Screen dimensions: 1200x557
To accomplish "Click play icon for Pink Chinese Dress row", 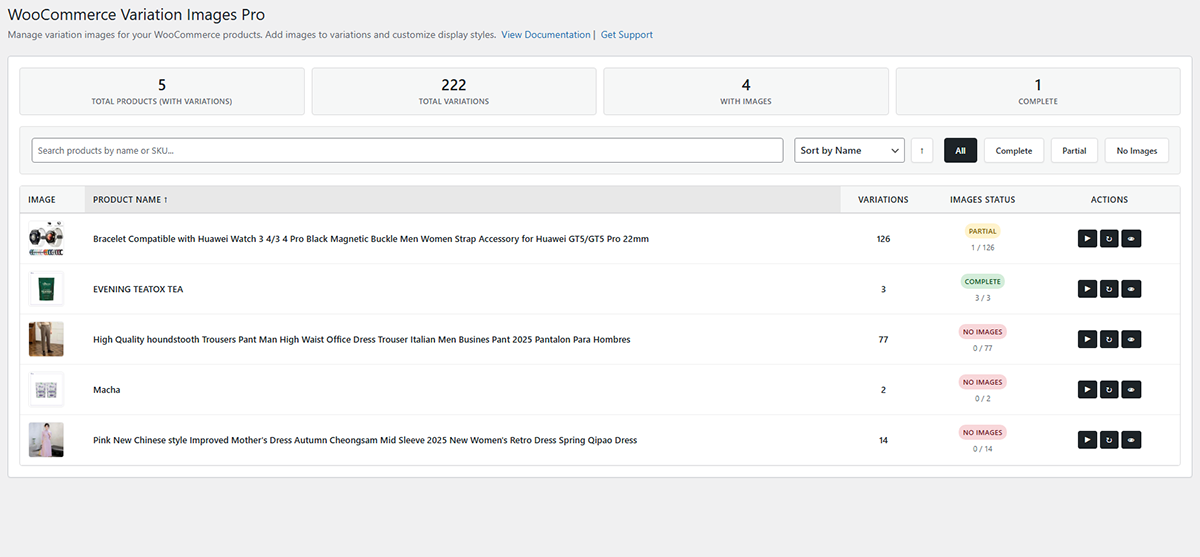I will pyautogui.click(x=1087, y=440).
